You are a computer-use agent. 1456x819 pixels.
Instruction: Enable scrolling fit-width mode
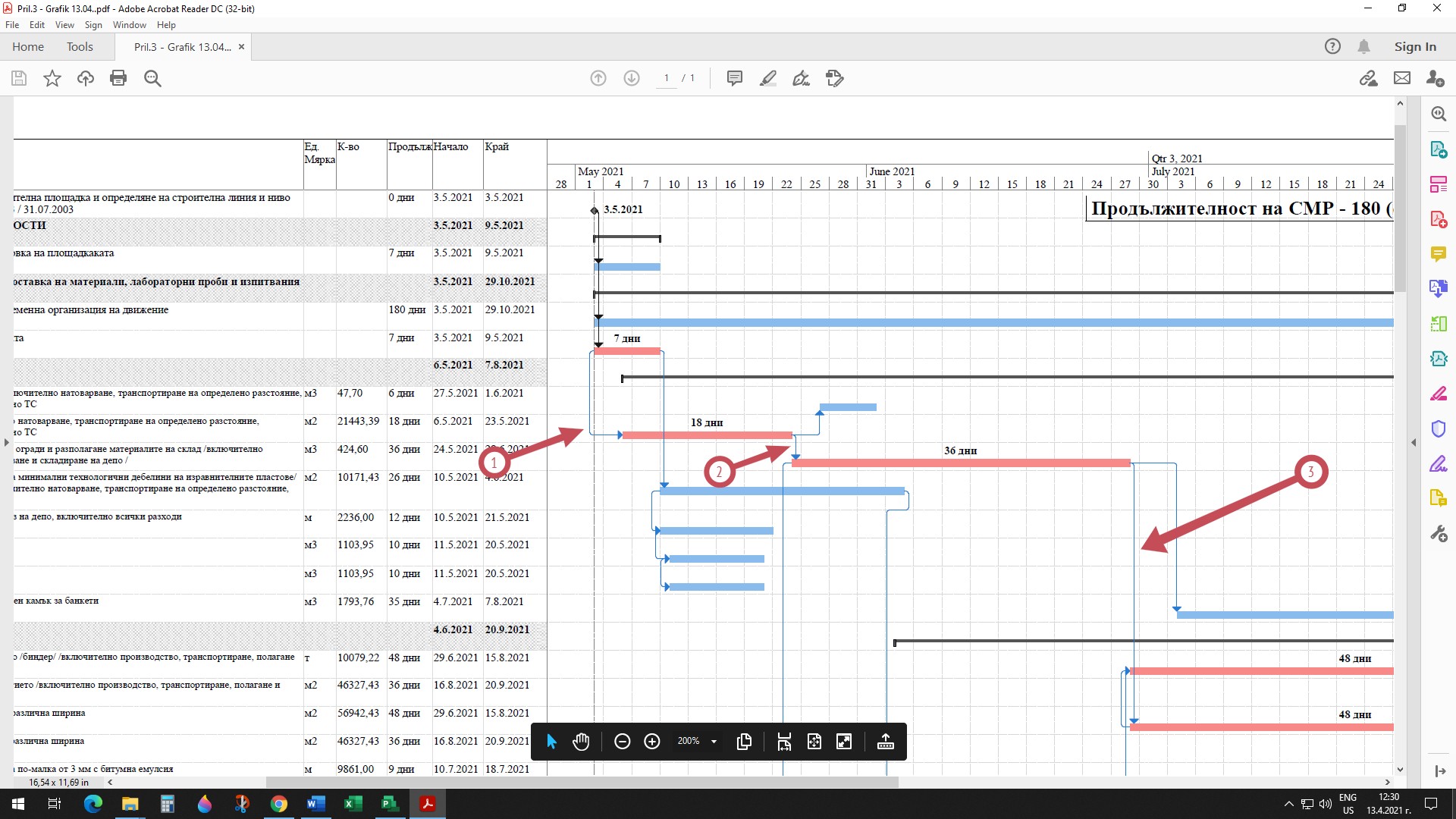click(x=784, y=742)
